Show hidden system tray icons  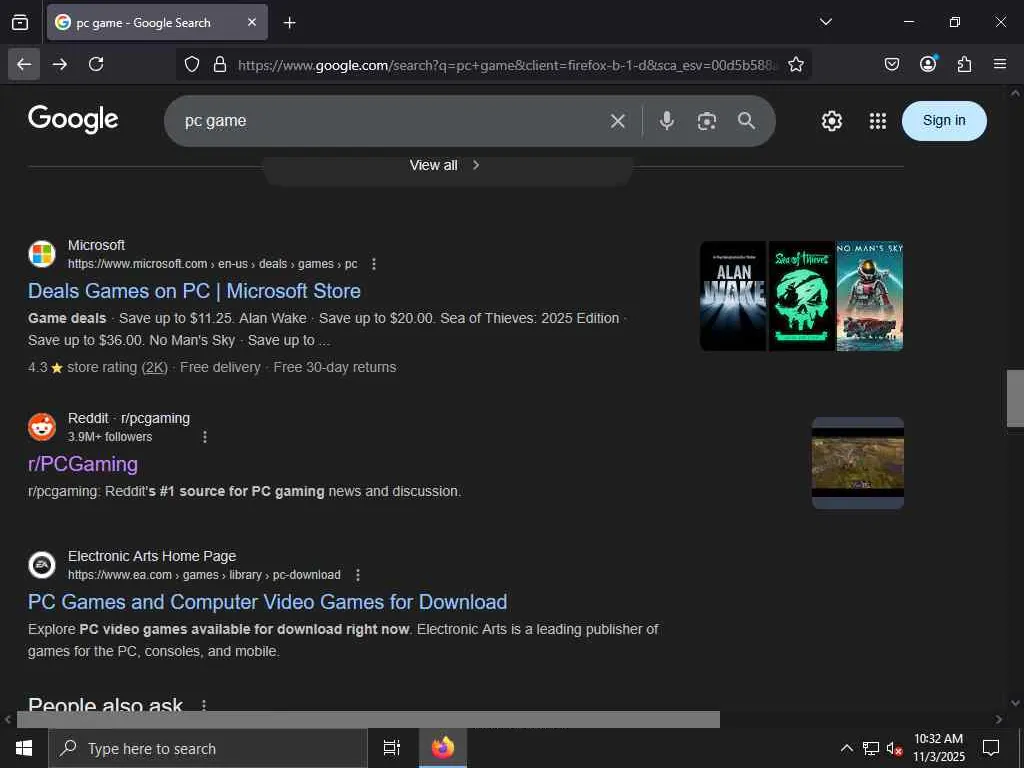846,748
